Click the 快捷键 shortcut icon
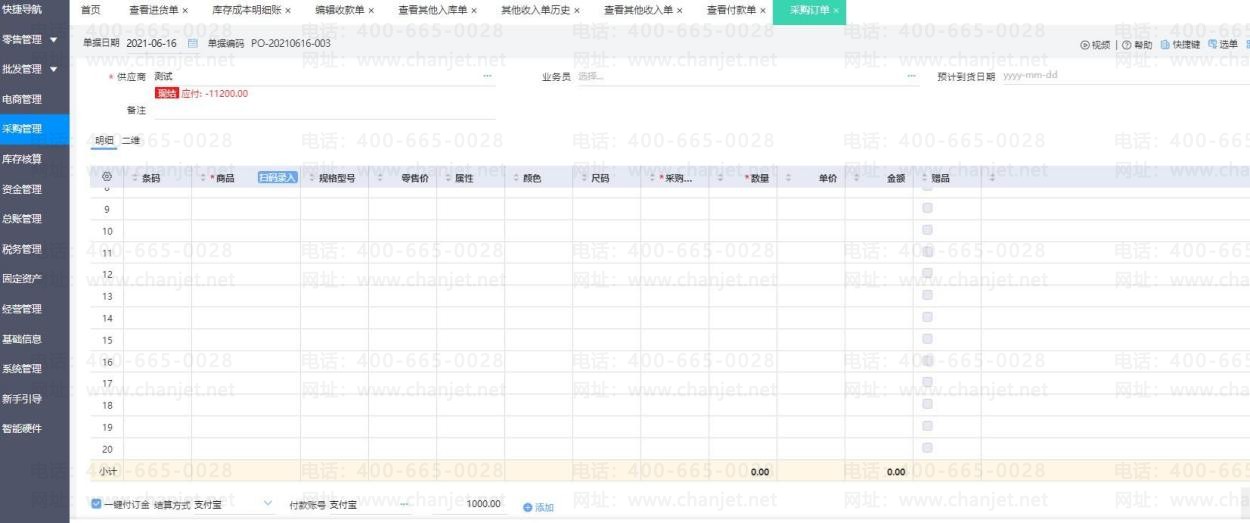The width and height of the screenshot is (1250, 523). point(1165,45)
